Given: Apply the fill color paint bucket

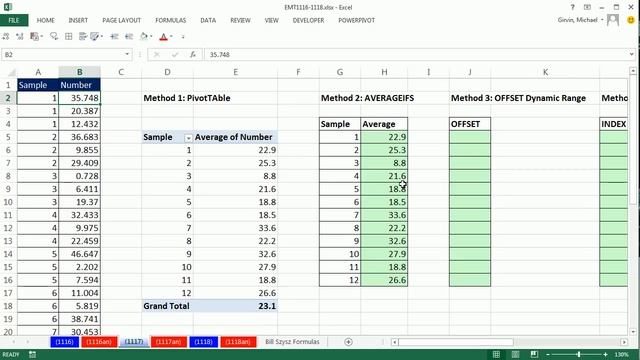Looking at the screenshot, I should (x=144, y=37).
